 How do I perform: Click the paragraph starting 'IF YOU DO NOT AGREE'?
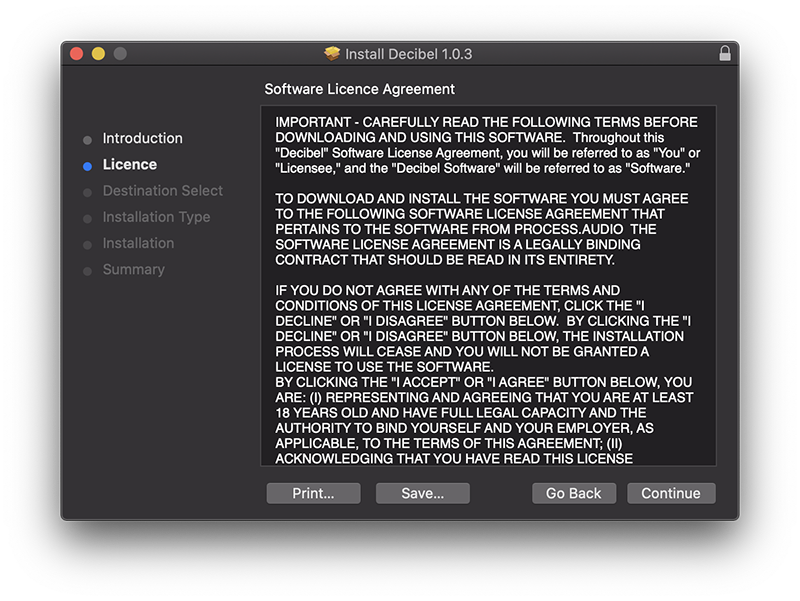pyautogui.click(x=483, y=329)
